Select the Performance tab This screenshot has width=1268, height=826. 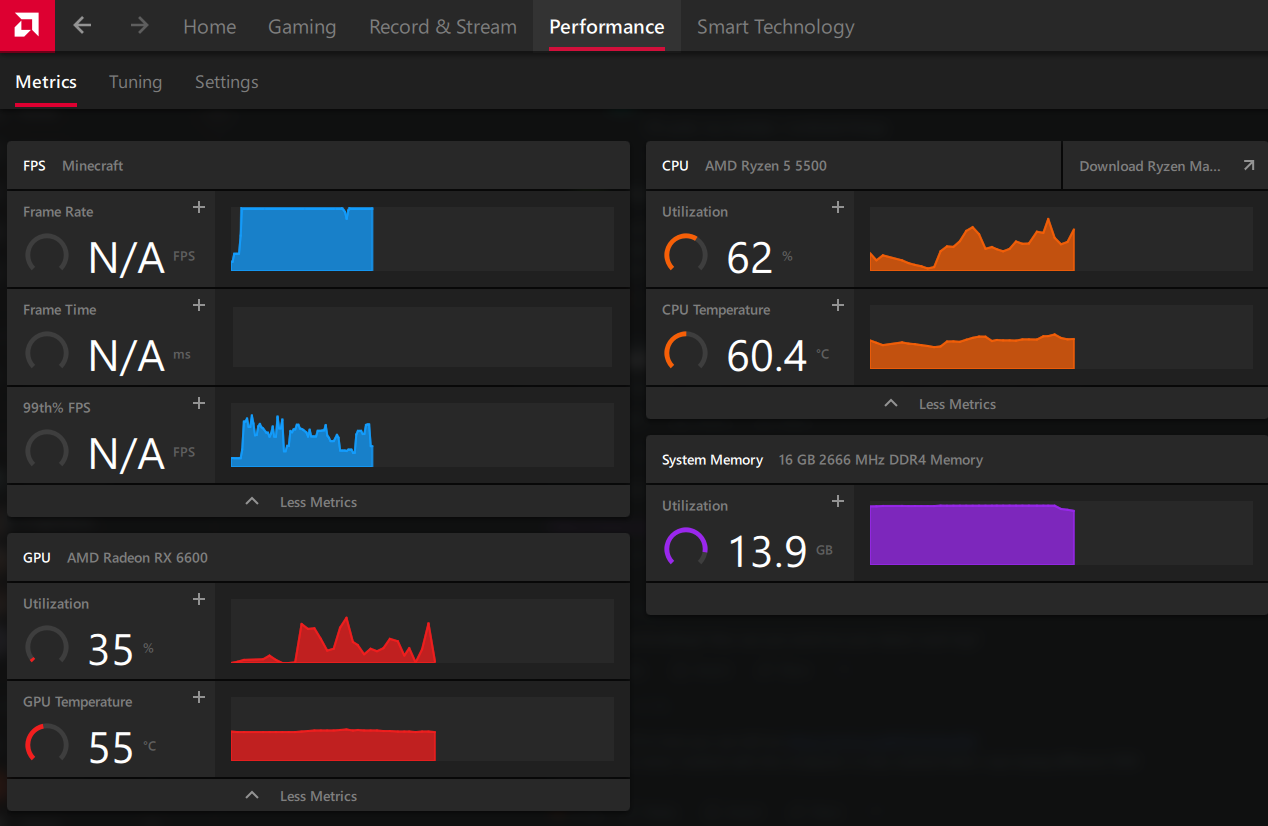point(607,27)
